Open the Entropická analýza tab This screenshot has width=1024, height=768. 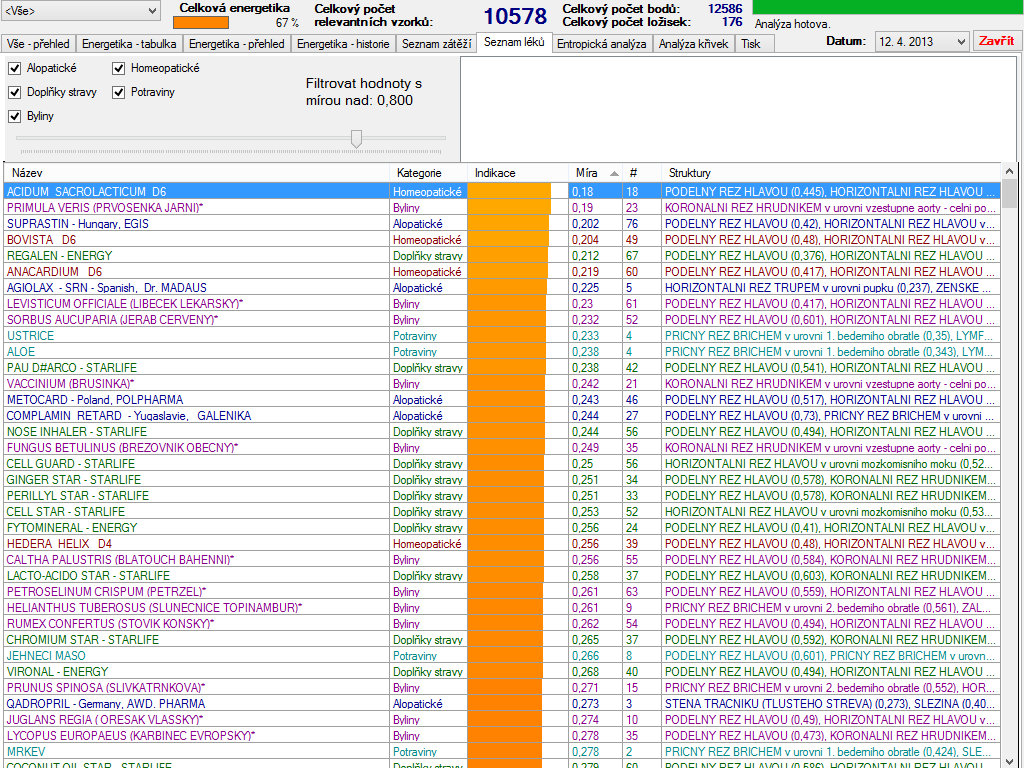[x=601, y=44]
